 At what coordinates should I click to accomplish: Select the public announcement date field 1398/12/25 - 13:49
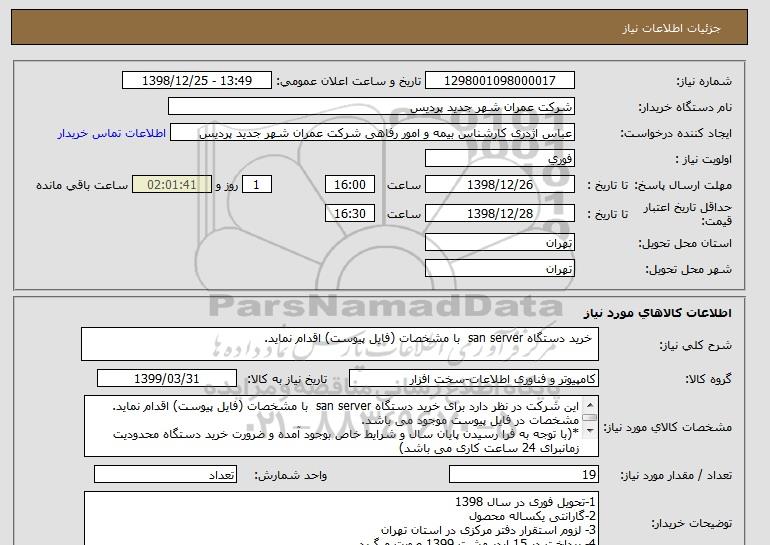click(196, 81)
